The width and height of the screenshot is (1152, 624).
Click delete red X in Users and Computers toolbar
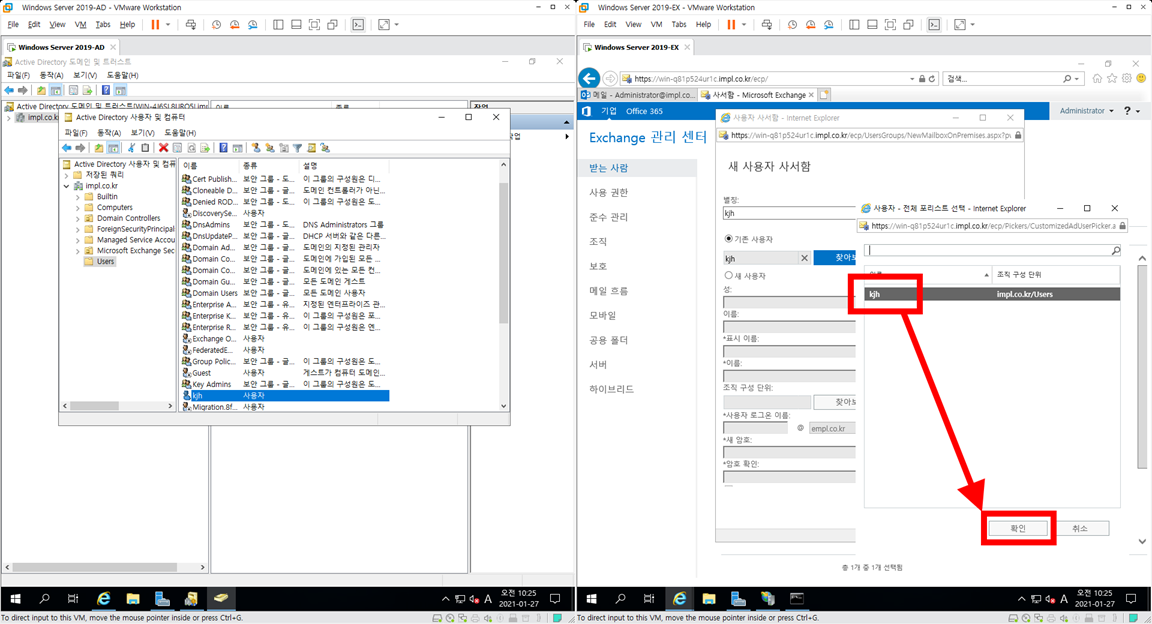[163, 148]
